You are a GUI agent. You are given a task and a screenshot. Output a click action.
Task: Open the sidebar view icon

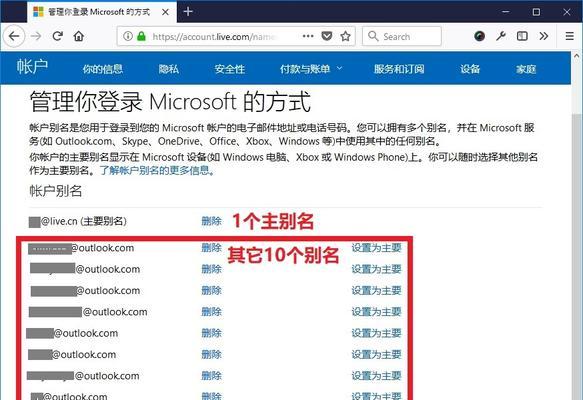point(522,36)
